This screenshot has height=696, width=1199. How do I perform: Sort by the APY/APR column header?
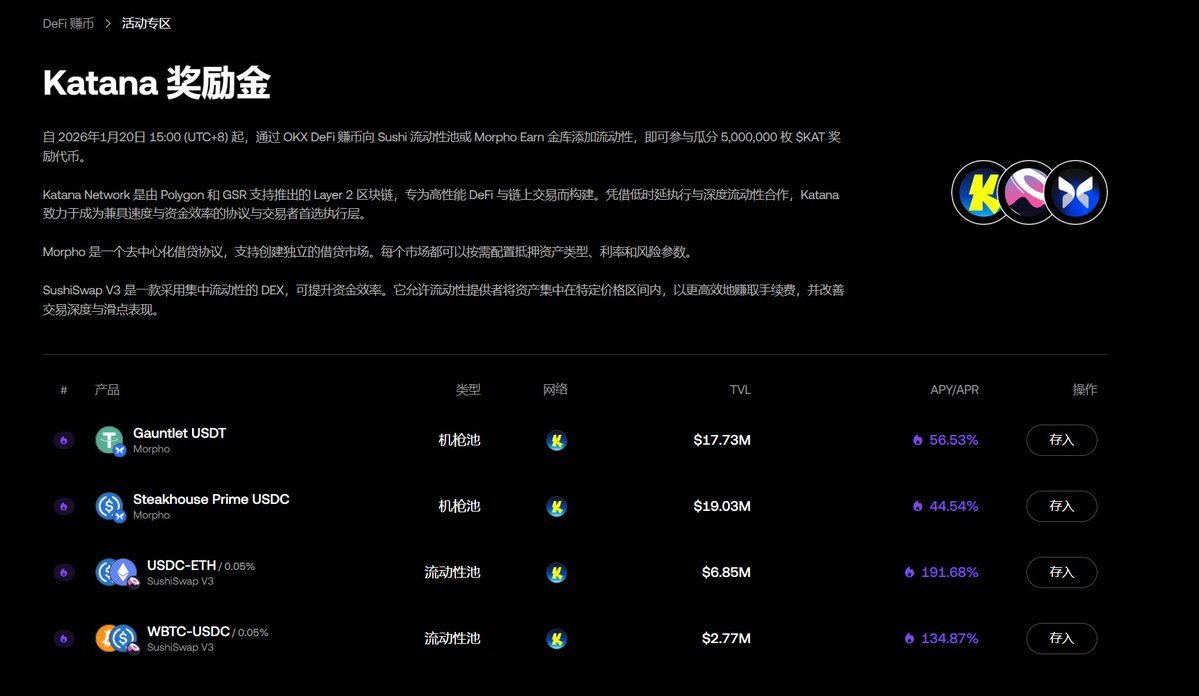pyautogui.click(x=954, y=390)
